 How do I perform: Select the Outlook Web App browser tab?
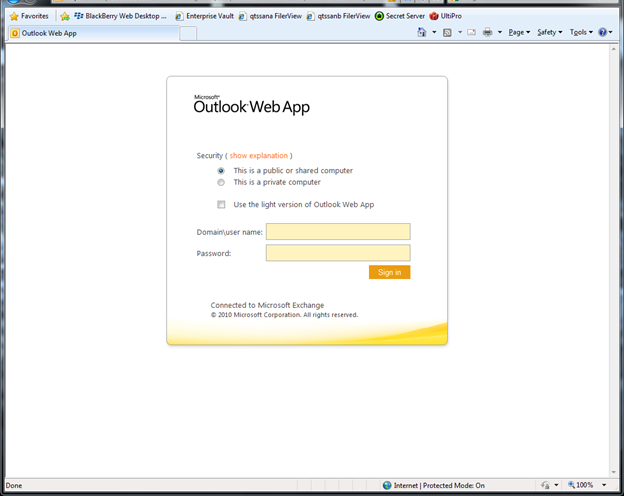tap(92, 33)
